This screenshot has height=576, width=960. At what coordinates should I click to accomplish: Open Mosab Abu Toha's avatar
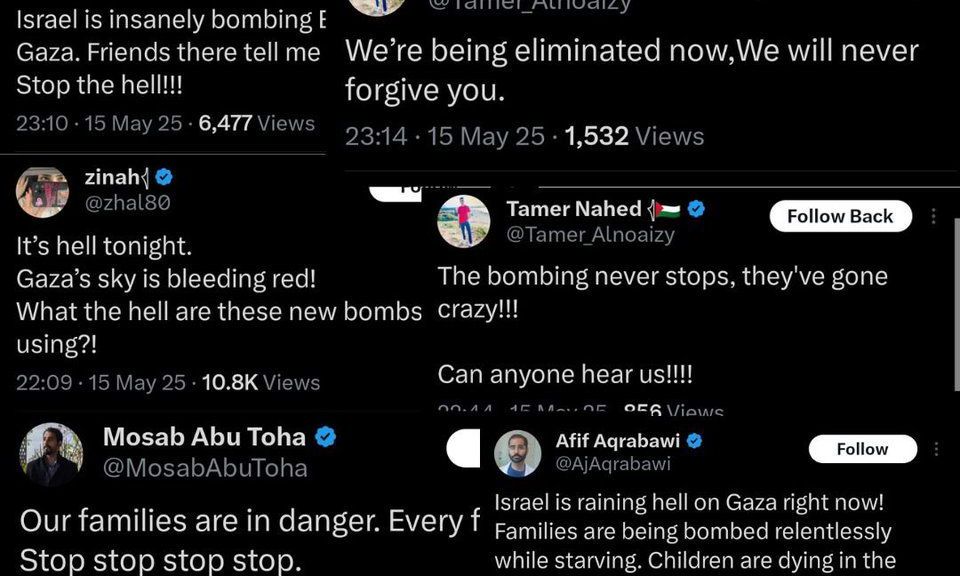point(50,453)
